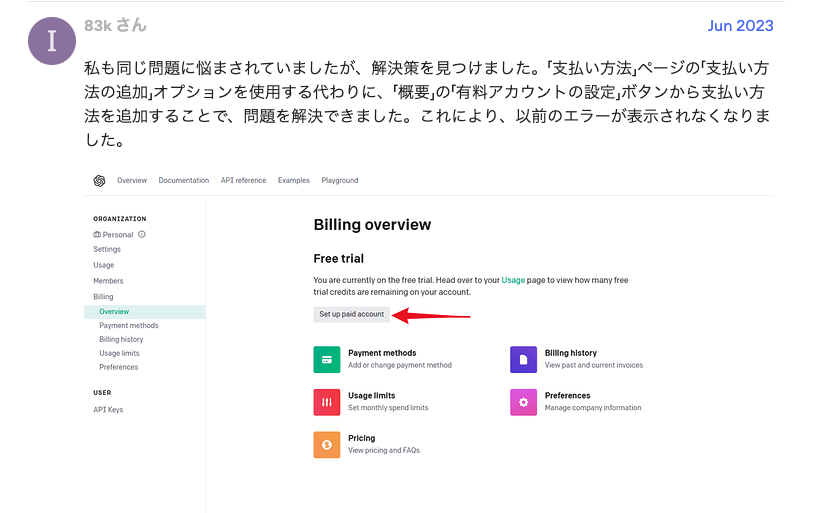Open Settings in the sidebar
Screen dimensions: 823x513
107,249
